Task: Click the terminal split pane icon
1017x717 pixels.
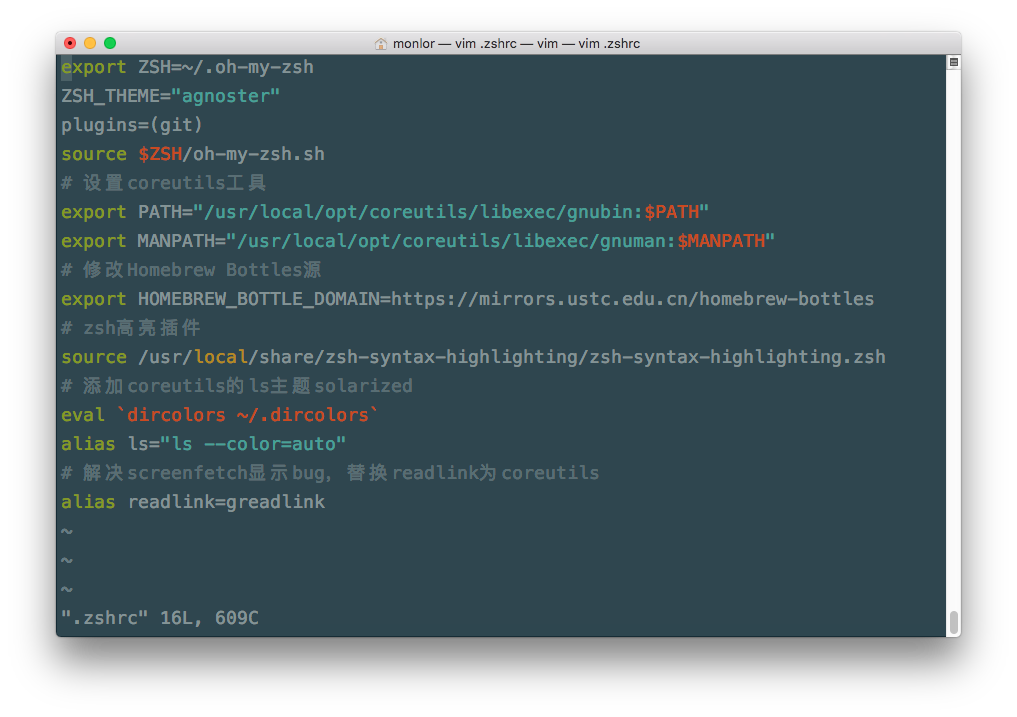Action: pos(953,62)
